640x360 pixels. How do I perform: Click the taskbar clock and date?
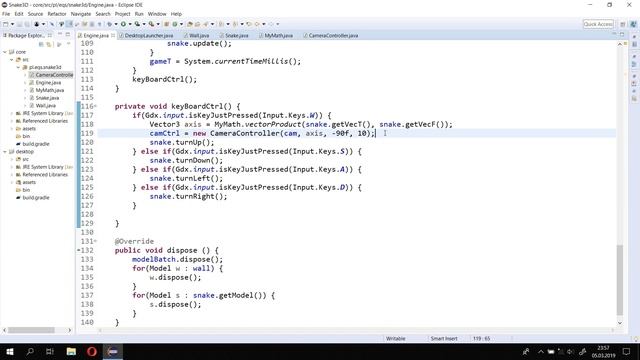(603, 351)
